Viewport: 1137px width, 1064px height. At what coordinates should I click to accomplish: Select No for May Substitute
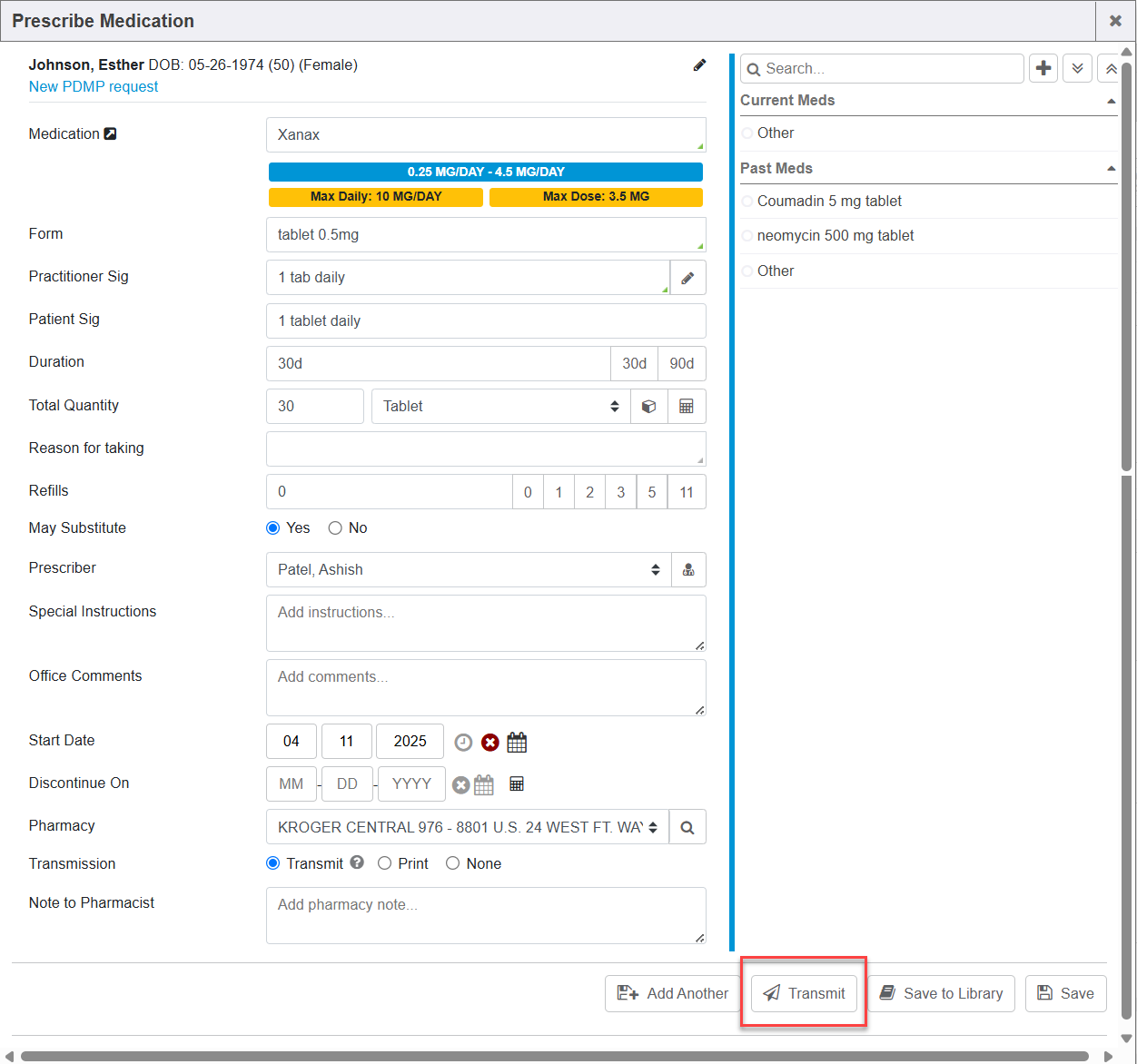tap(335, 528)
